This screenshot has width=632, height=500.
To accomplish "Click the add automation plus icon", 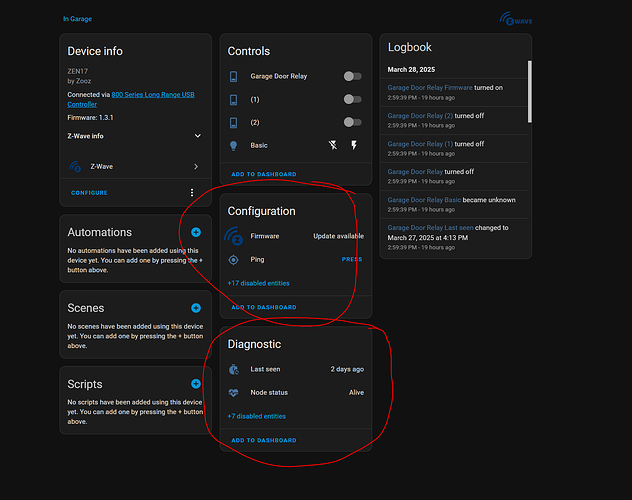I will (x=196, y=232).
